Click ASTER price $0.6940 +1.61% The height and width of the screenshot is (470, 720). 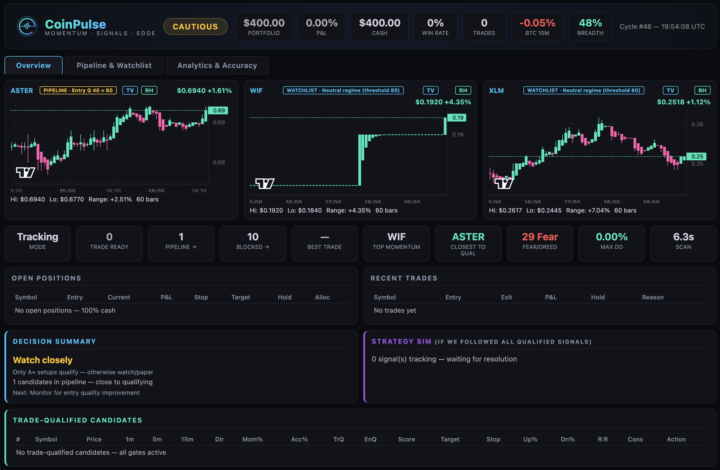coord(204,90)
